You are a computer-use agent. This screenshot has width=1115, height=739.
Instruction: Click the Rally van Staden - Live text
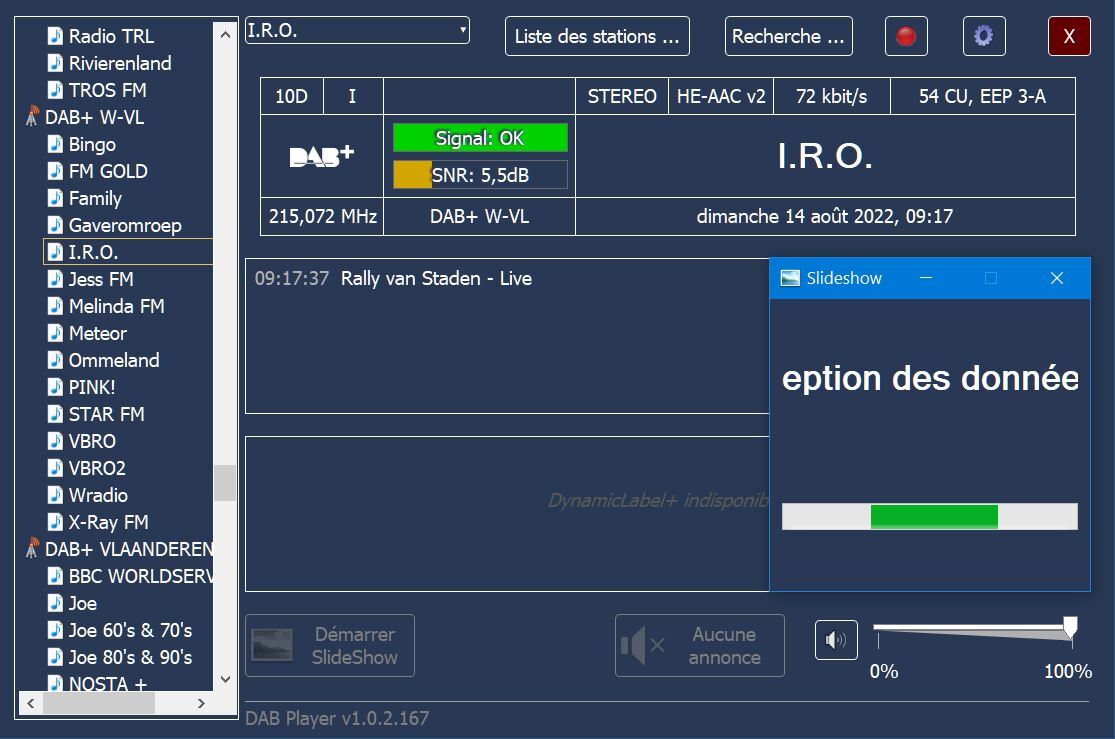point(436,278)
